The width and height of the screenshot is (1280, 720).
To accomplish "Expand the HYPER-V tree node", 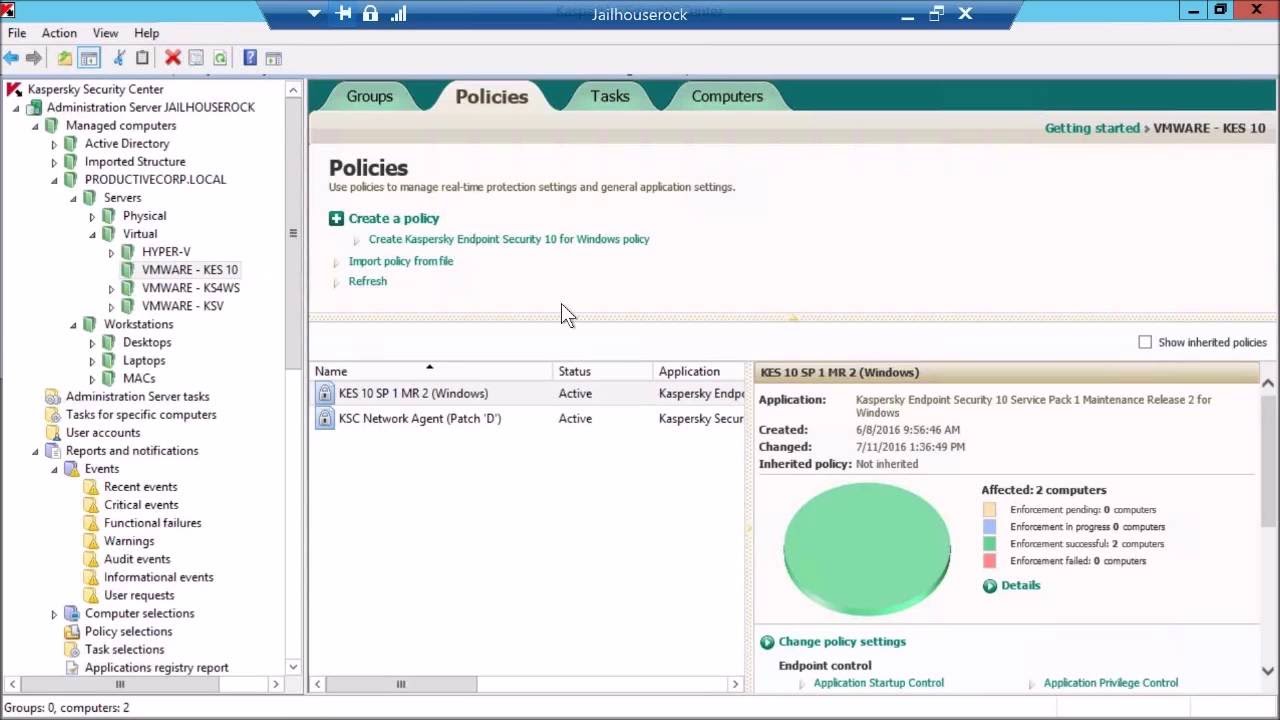I will [x=112, y=252].
